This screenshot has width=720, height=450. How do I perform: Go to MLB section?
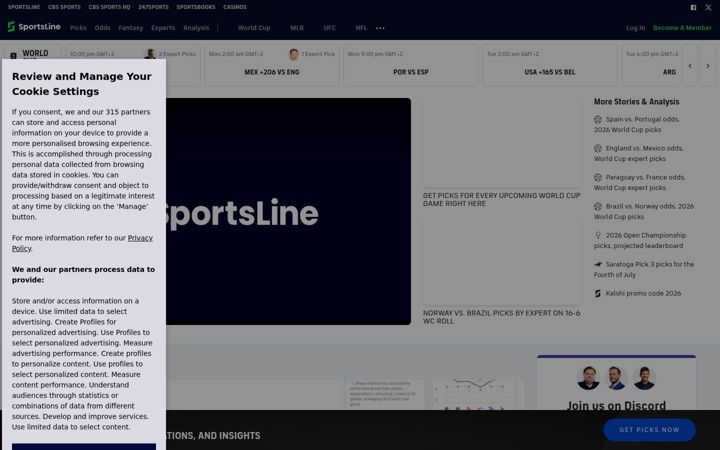(x=297, y=28)
